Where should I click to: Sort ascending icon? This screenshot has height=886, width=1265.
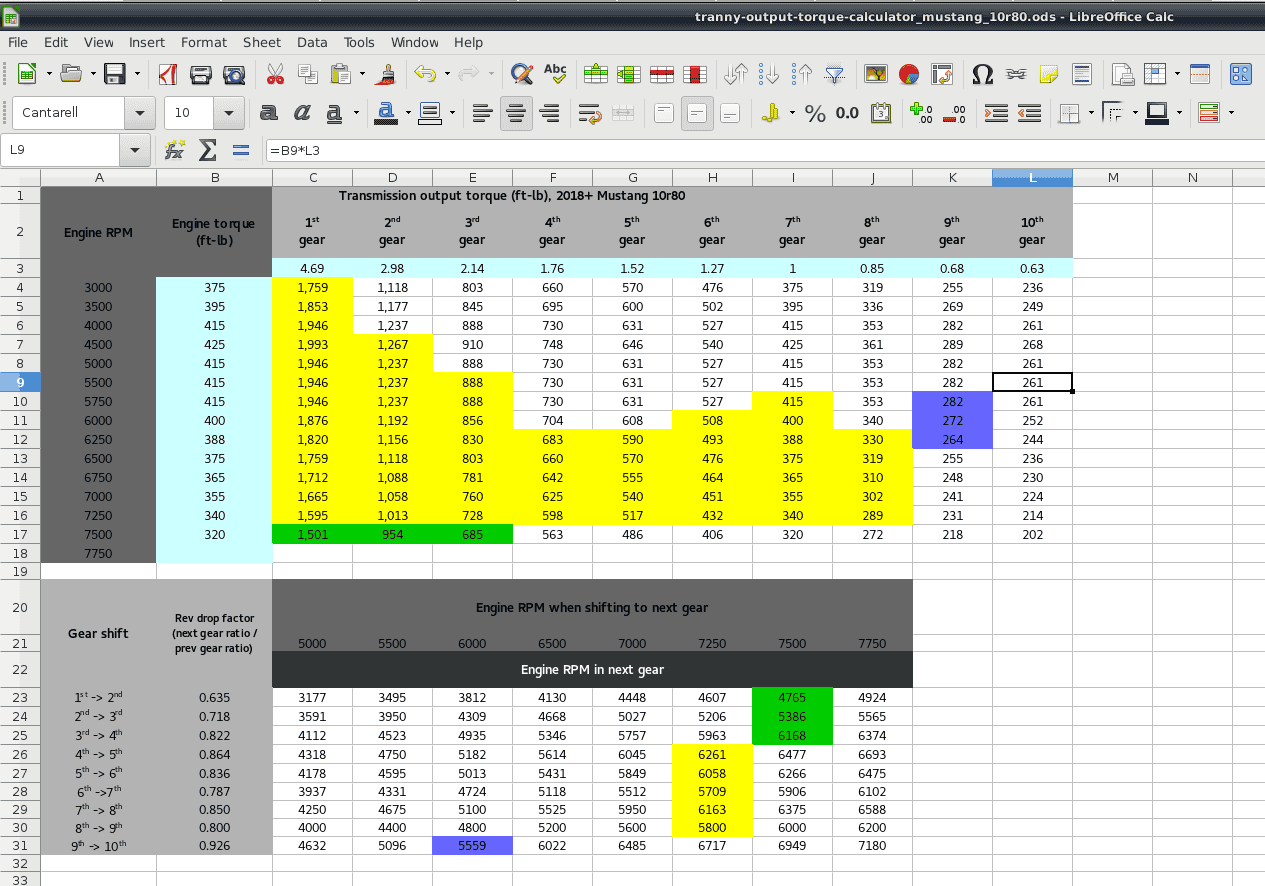[x=769, y=74]
